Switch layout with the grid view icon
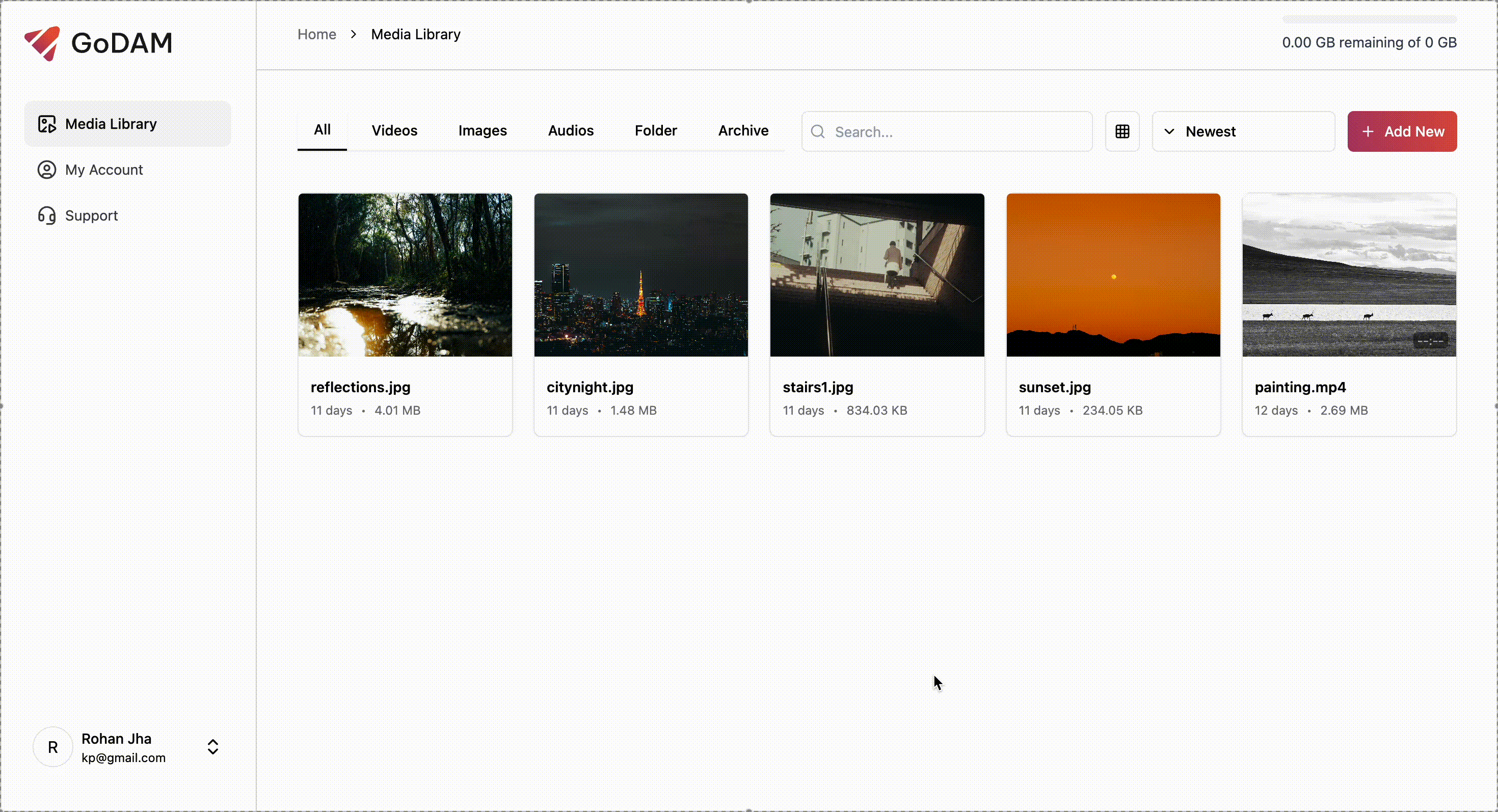 (x=1122, y=132)
